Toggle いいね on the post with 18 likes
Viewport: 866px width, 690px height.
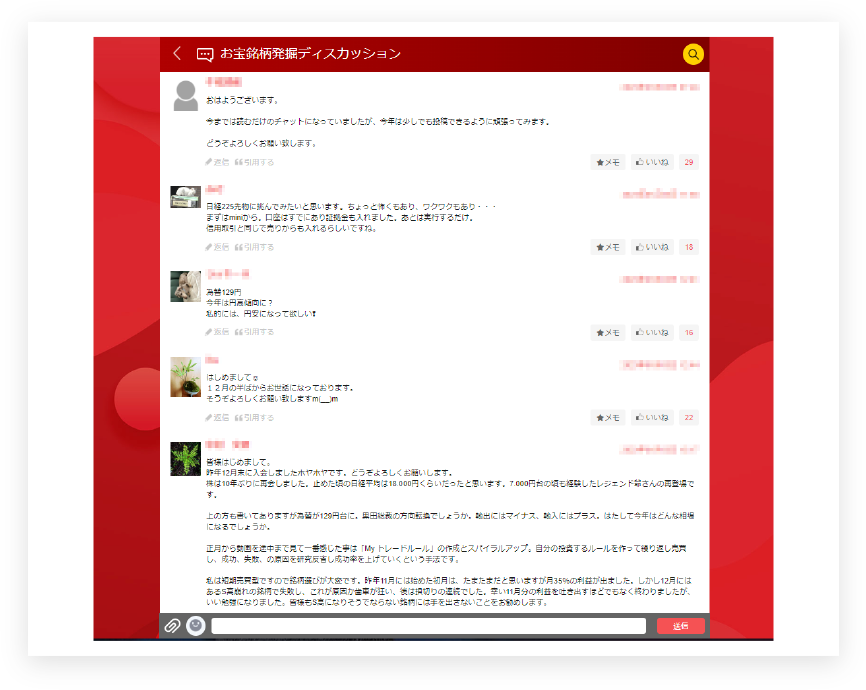tap(652, 247)
